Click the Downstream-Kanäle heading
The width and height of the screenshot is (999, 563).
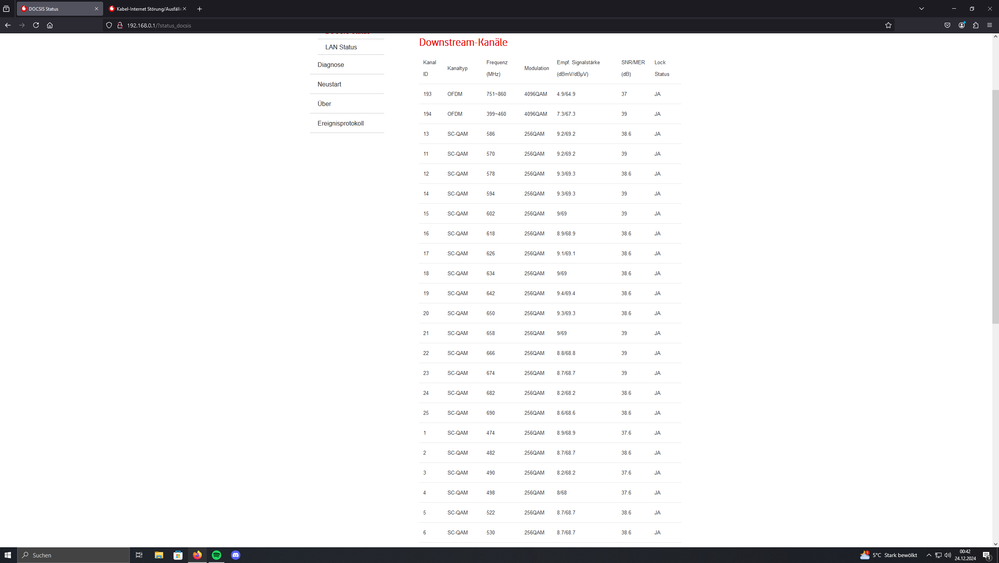pyautogui.click(x=463, y=43)
